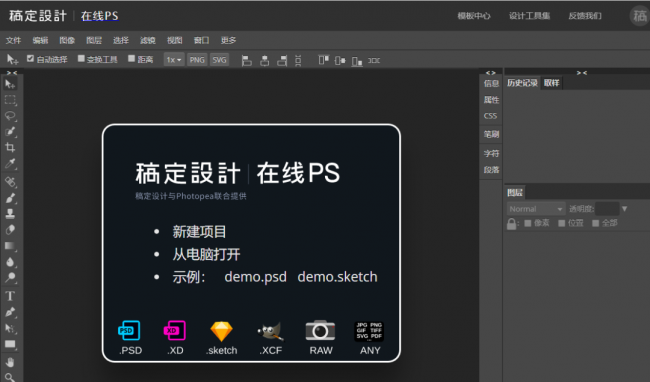Open the 图层 menu
The height and width of the screenshot is (382, 650).
pyautogui.click(x=94, y=40)
